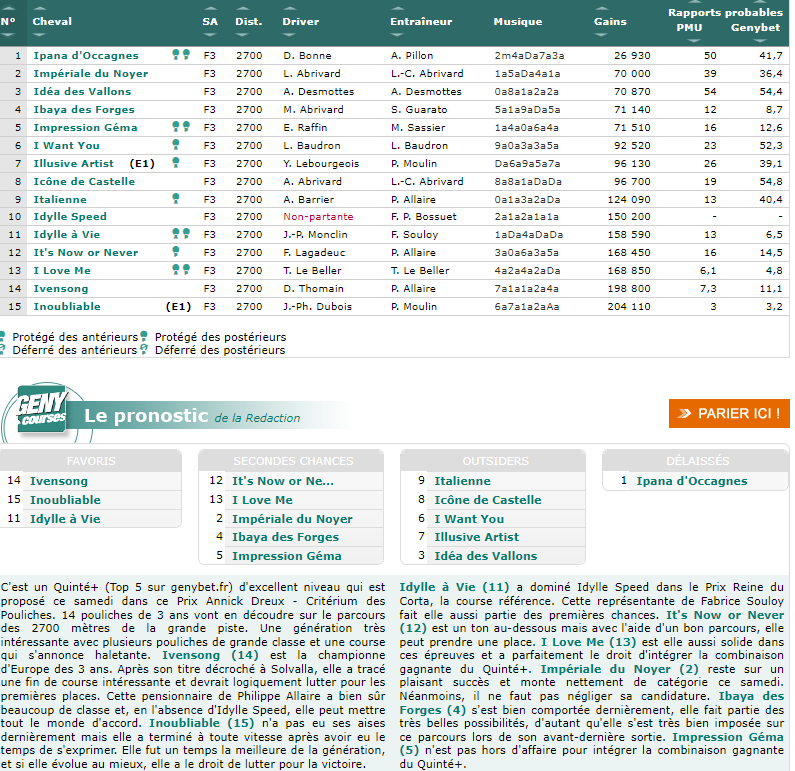Sort Driver column ascending arrow

pyautogui.click(x=289, y=9)
